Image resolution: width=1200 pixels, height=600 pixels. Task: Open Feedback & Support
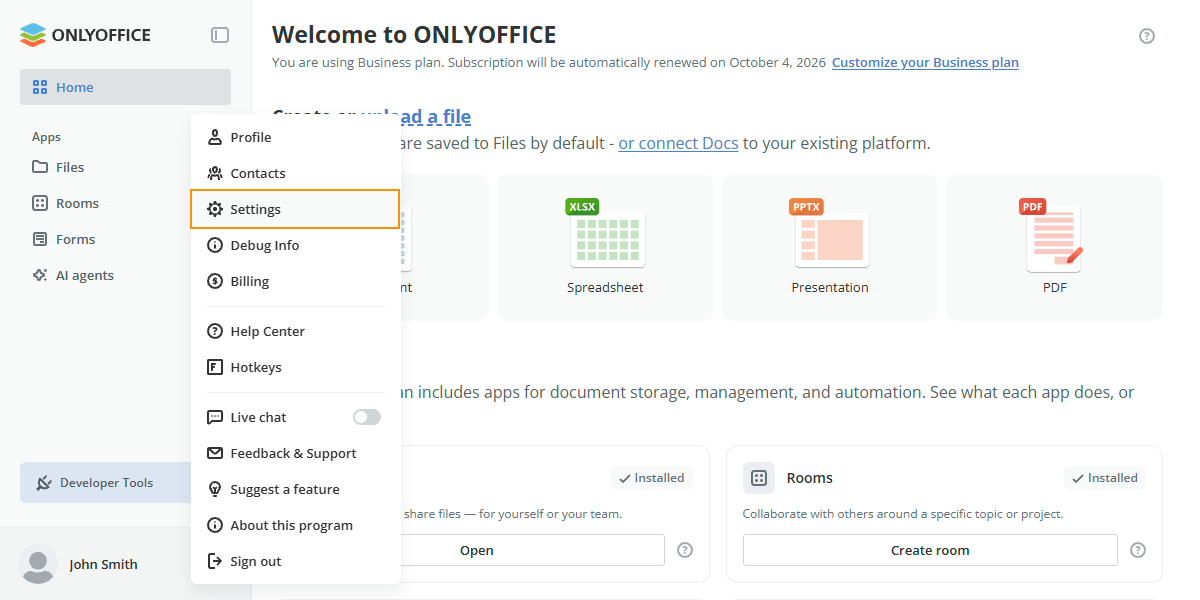point(295,453)
